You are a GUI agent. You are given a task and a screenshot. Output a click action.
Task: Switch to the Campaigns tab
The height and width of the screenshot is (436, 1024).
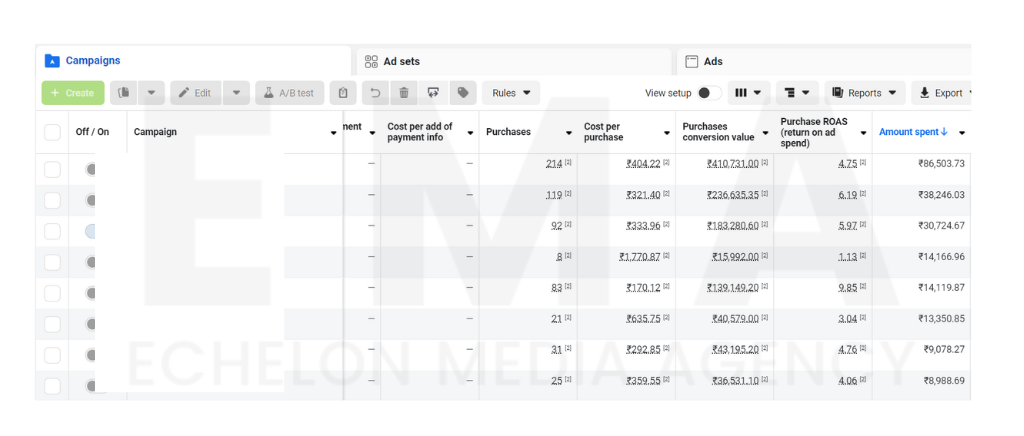pos(194,61)
